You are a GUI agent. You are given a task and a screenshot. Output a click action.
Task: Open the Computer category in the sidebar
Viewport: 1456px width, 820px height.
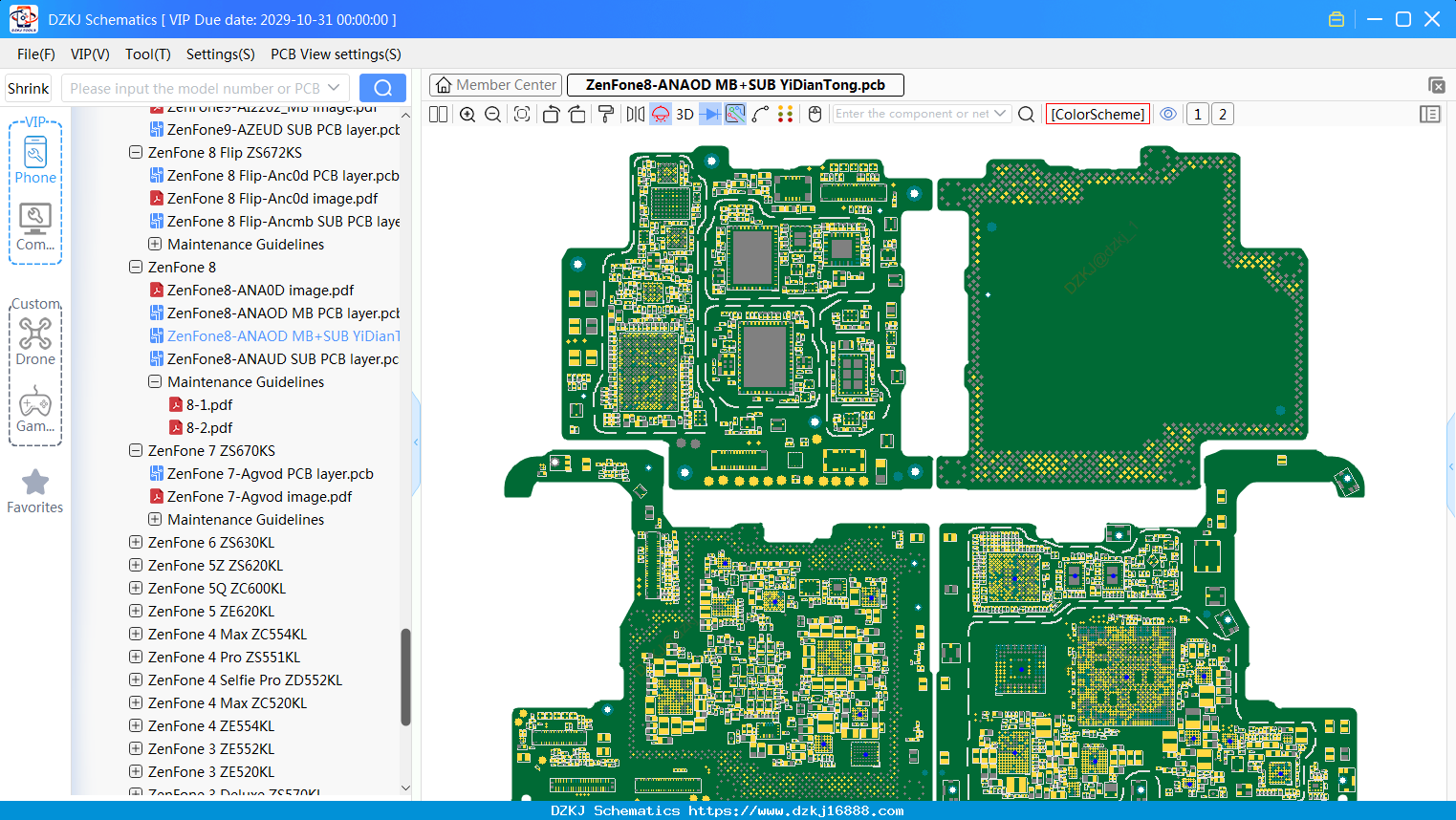click(35, 227)
